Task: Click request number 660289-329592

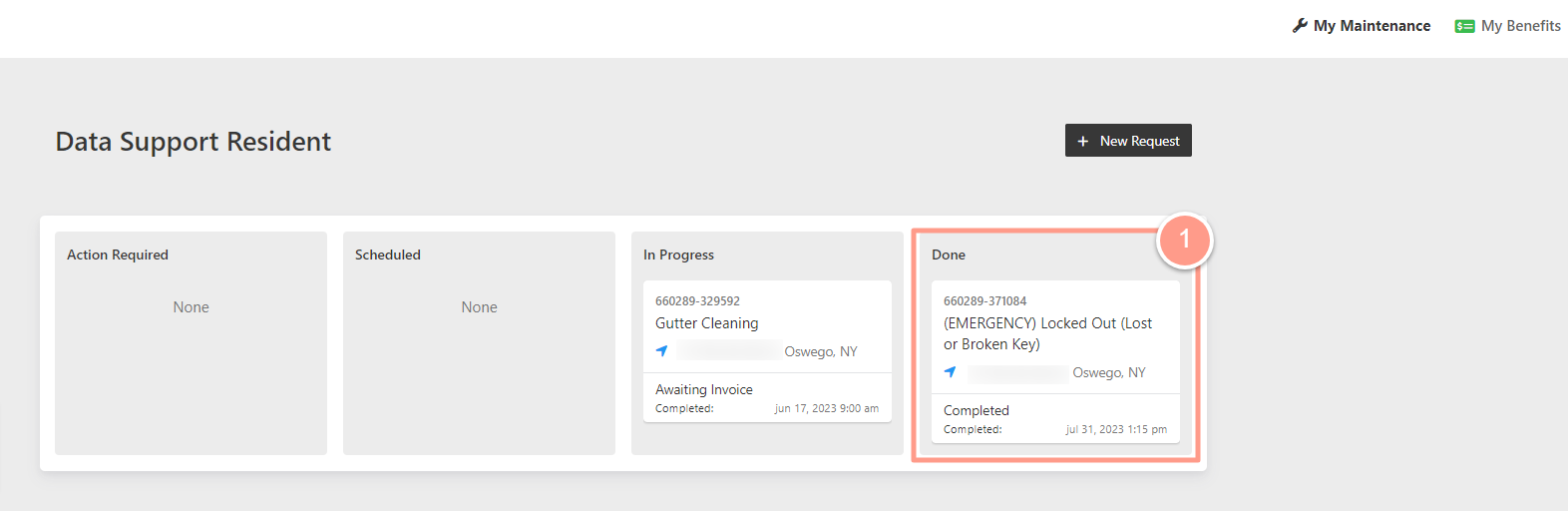Action: [x=697, y=300]
